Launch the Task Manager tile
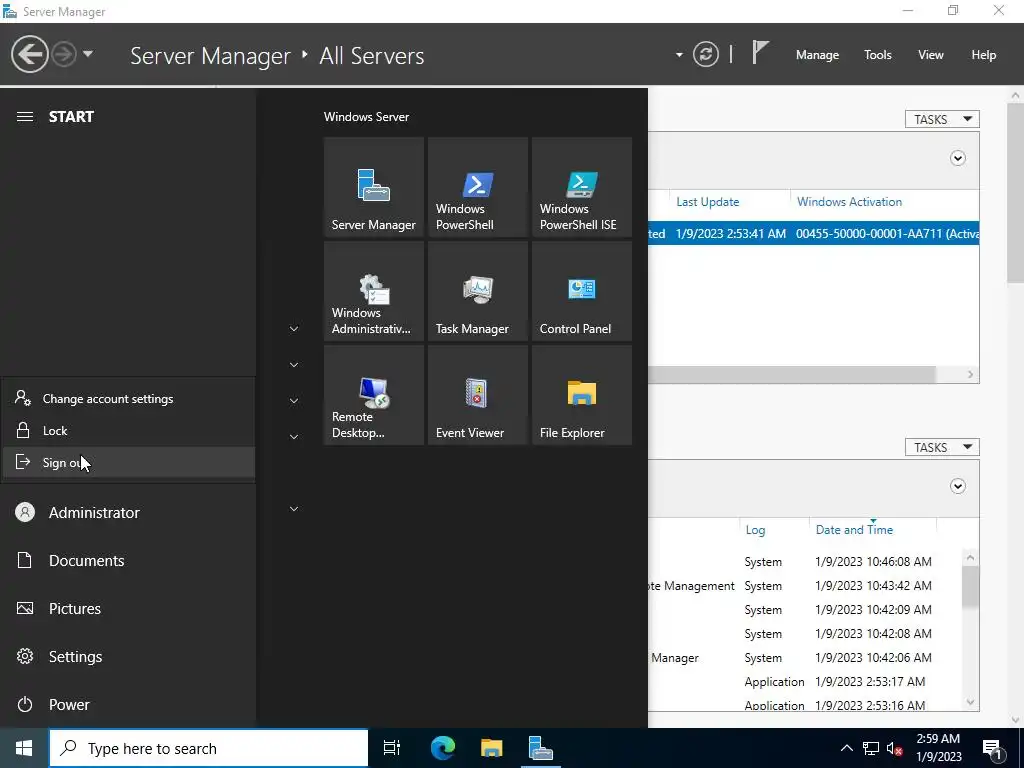 477,291
